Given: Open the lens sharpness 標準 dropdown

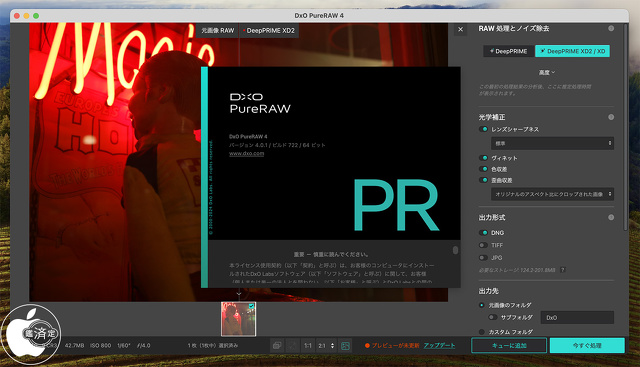Looking at the screenshot, I should pos(552,143).
